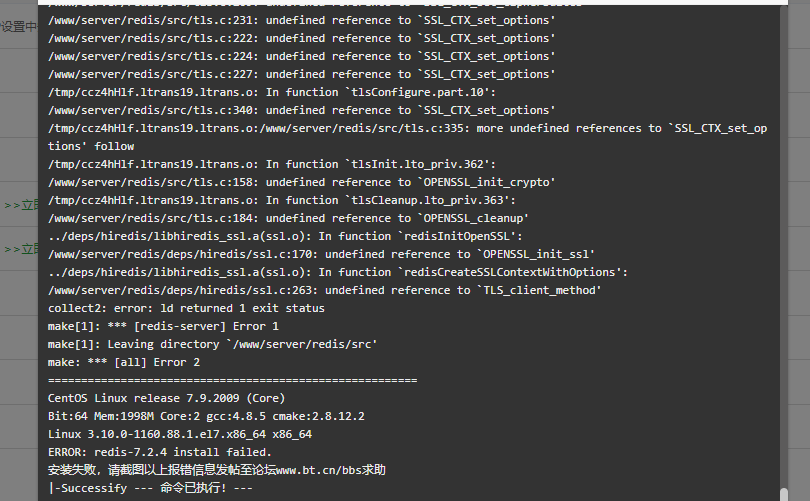Click the 'OPENSSL_cleanup' undefined reference line
The height and width of the screenshot is (501, 810).
click(288, 218)
